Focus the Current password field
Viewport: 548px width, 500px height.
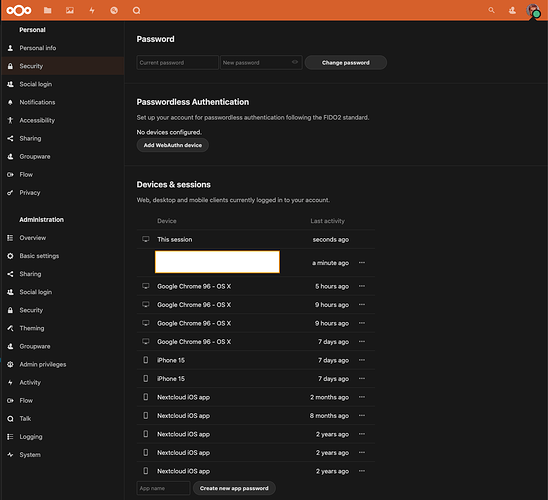point(178,63)
